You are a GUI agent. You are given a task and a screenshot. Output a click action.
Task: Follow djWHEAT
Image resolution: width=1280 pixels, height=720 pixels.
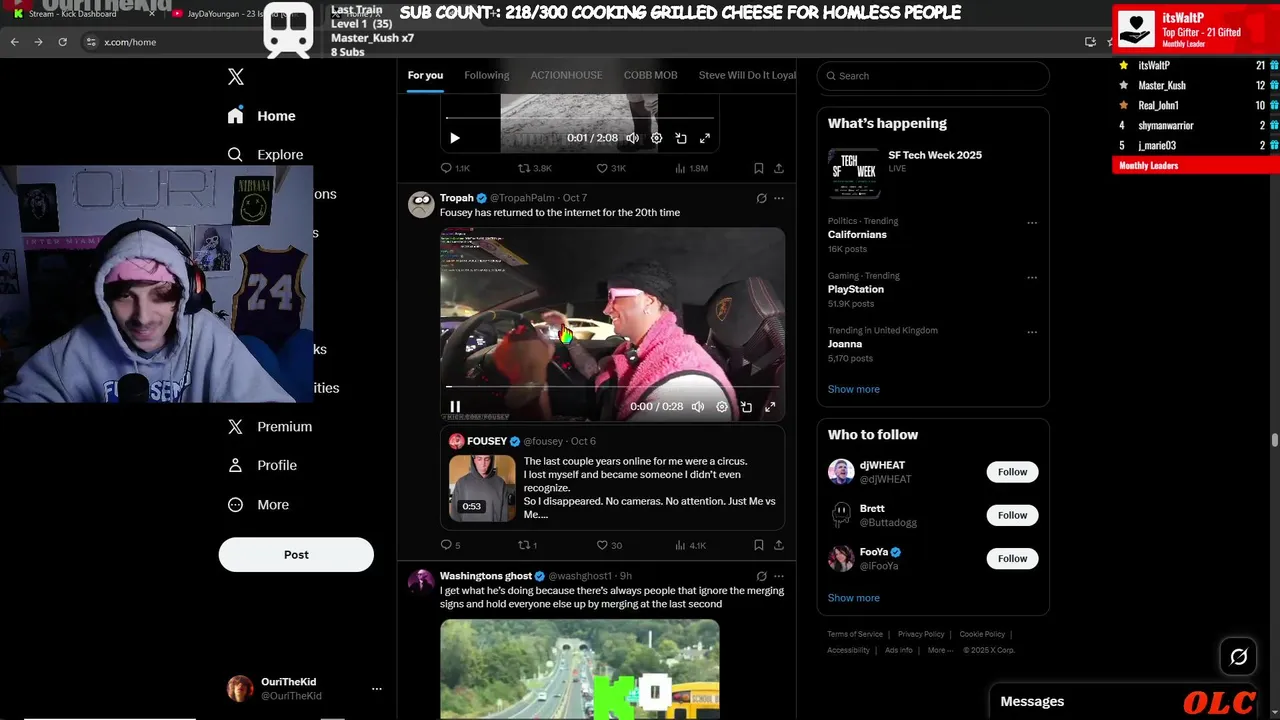[x=1012, y=472]
